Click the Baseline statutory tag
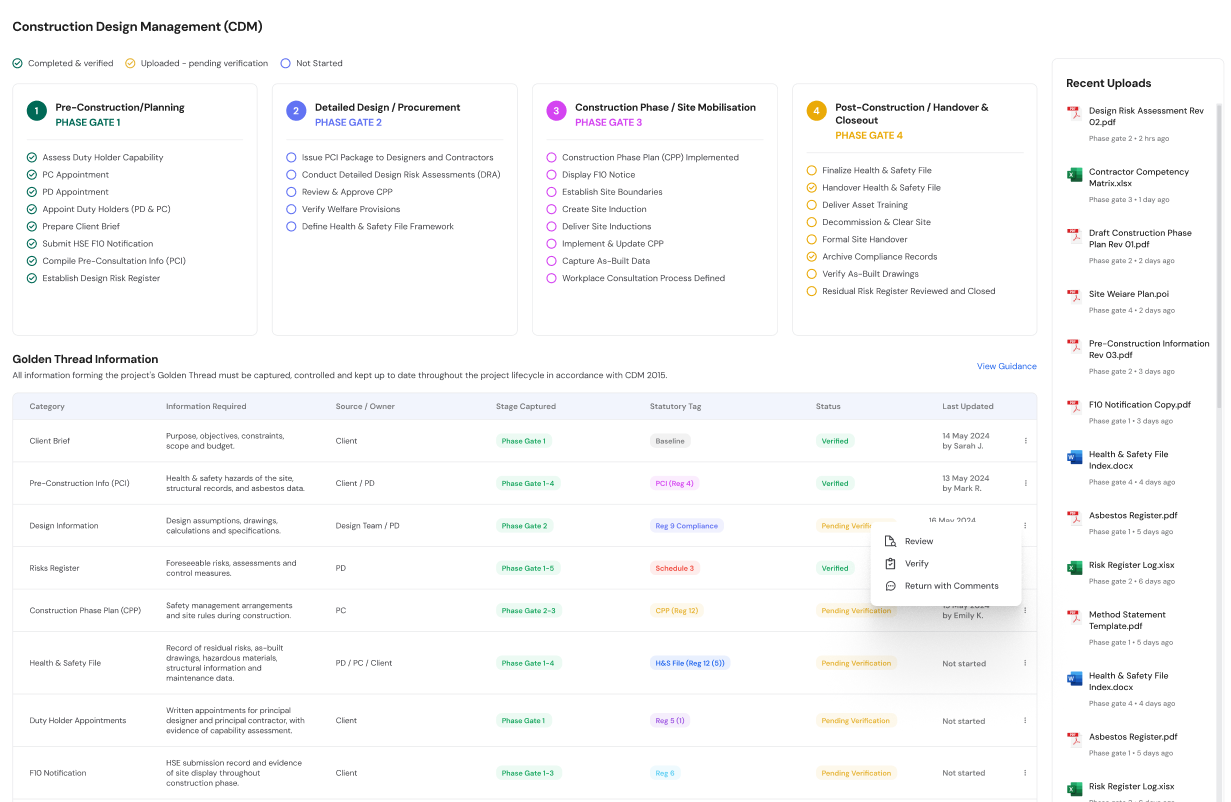Viewport: 1231px width, 802px height. pyautogui.click(x=670, y=441)
